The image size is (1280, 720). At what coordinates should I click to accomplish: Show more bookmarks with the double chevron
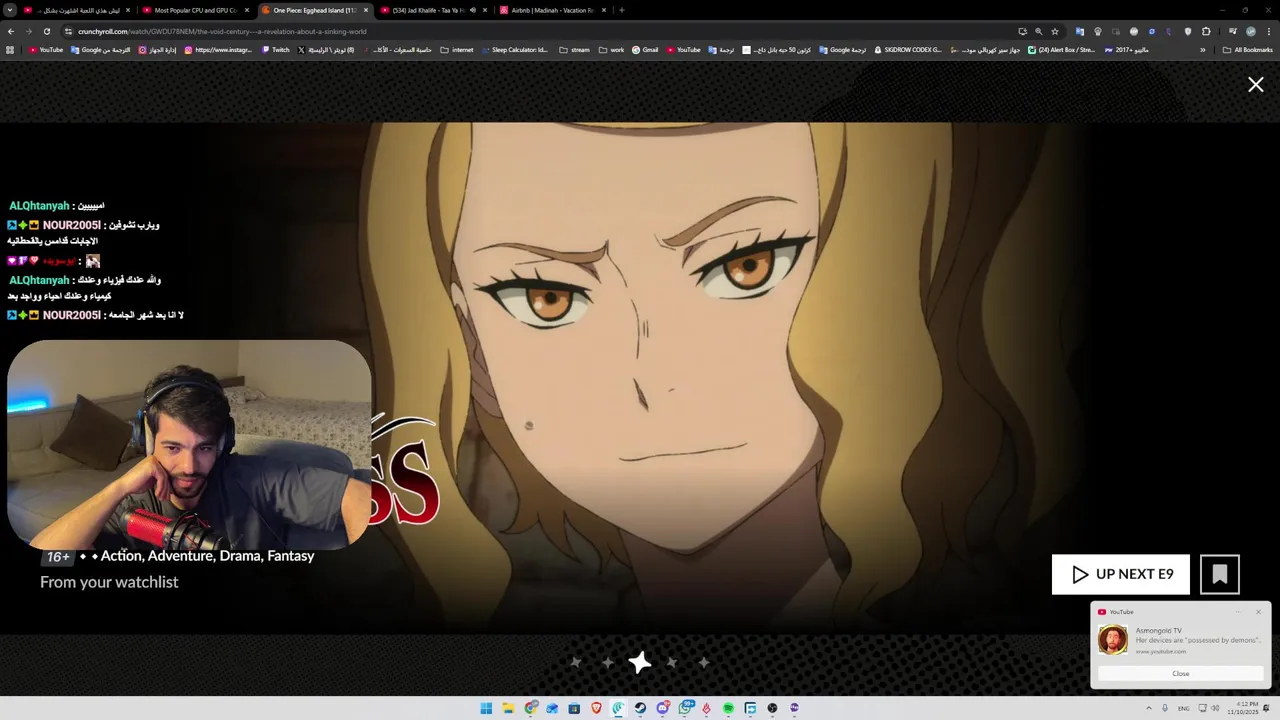[1203, 49]
